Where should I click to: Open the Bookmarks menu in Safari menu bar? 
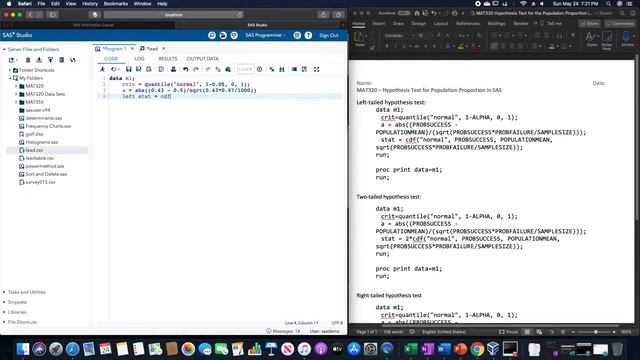tap(116, 4)
